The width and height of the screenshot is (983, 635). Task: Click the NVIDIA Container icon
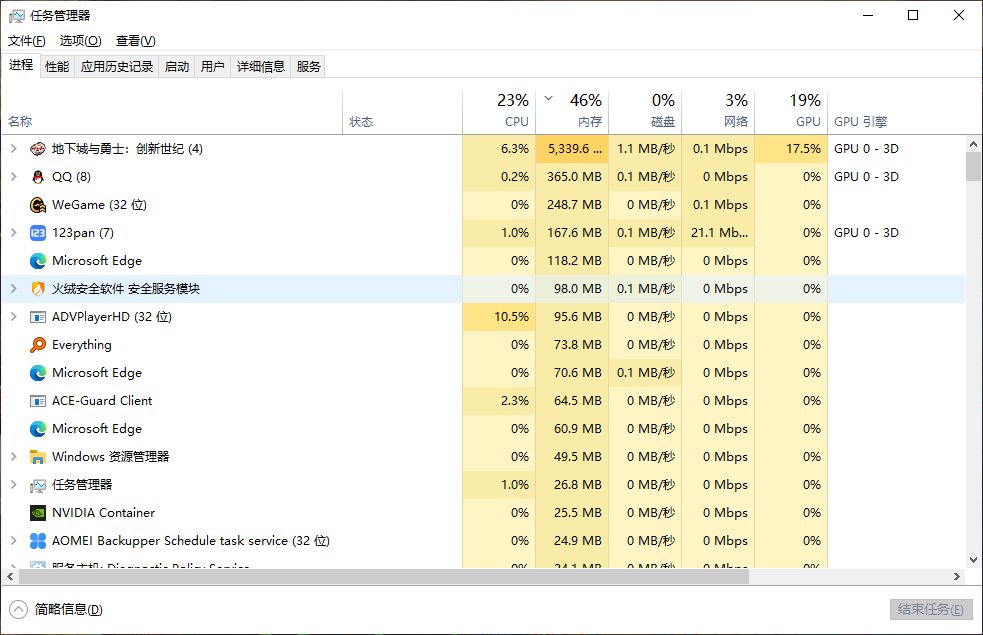[x=38, y=513]
